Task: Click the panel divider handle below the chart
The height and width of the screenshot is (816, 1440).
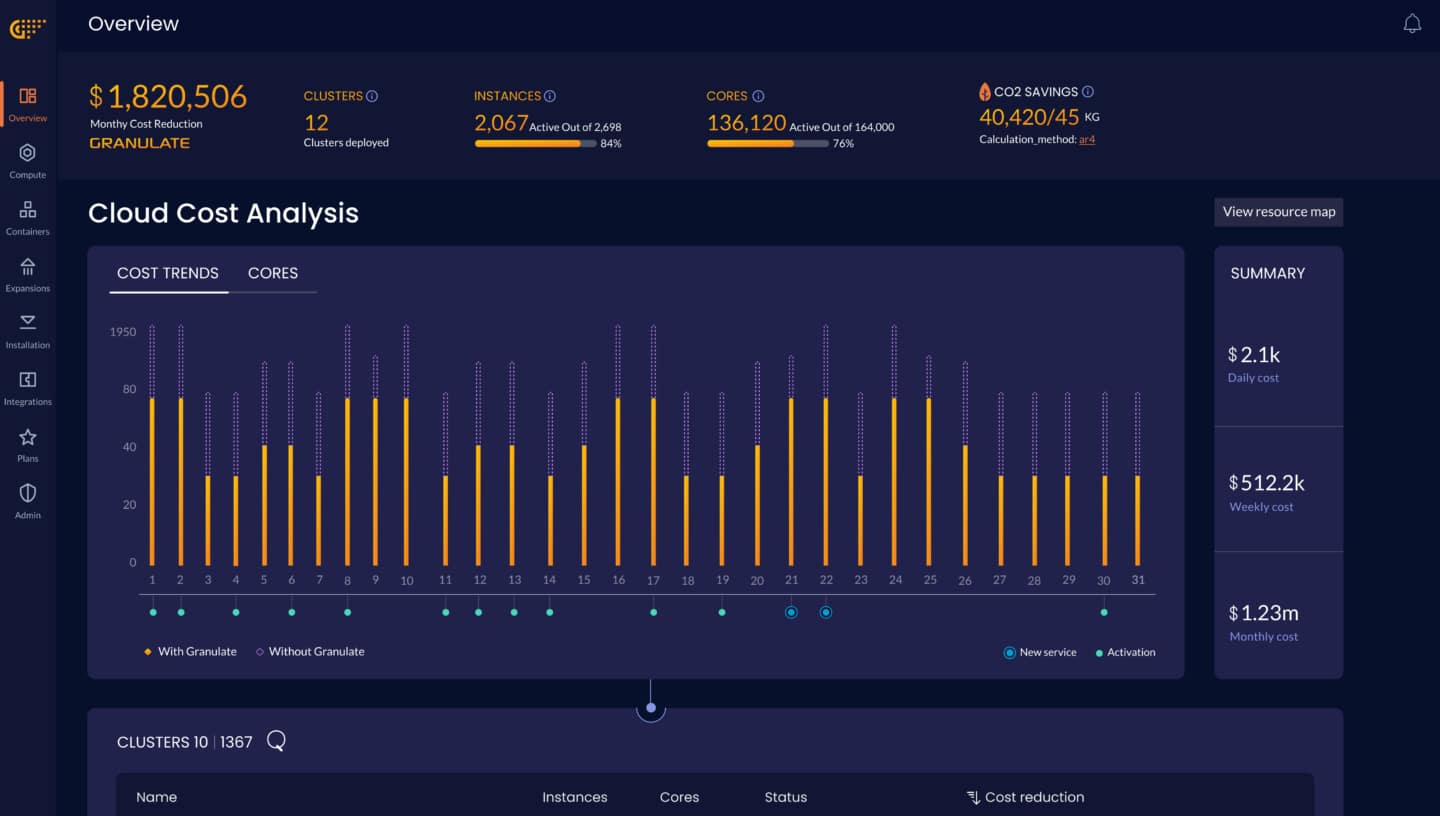Action: 651,707
